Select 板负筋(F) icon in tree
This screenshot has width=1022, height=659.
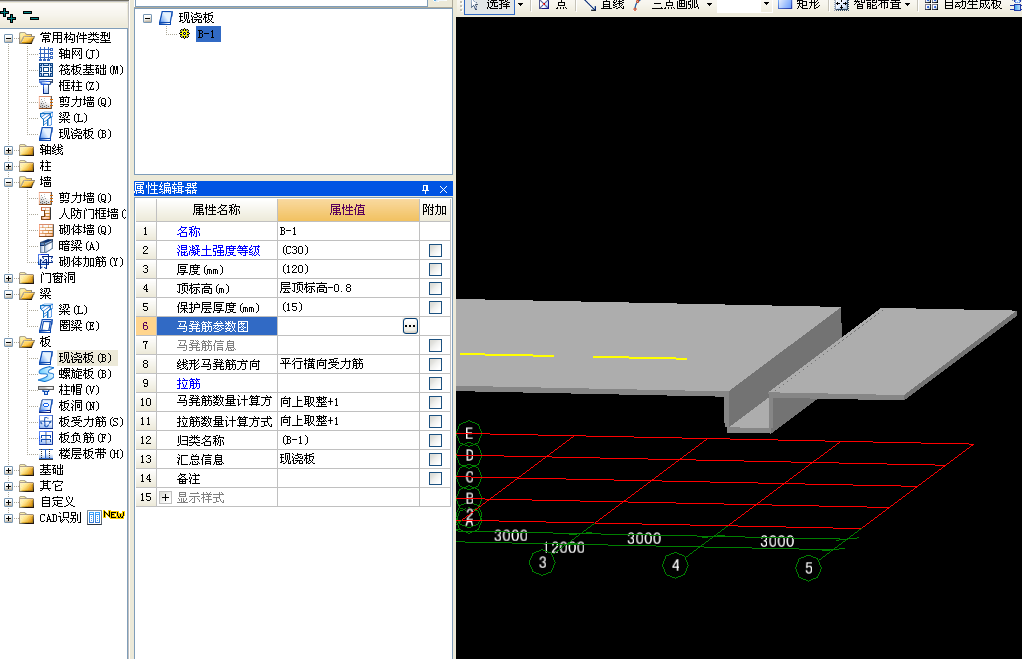46,437
